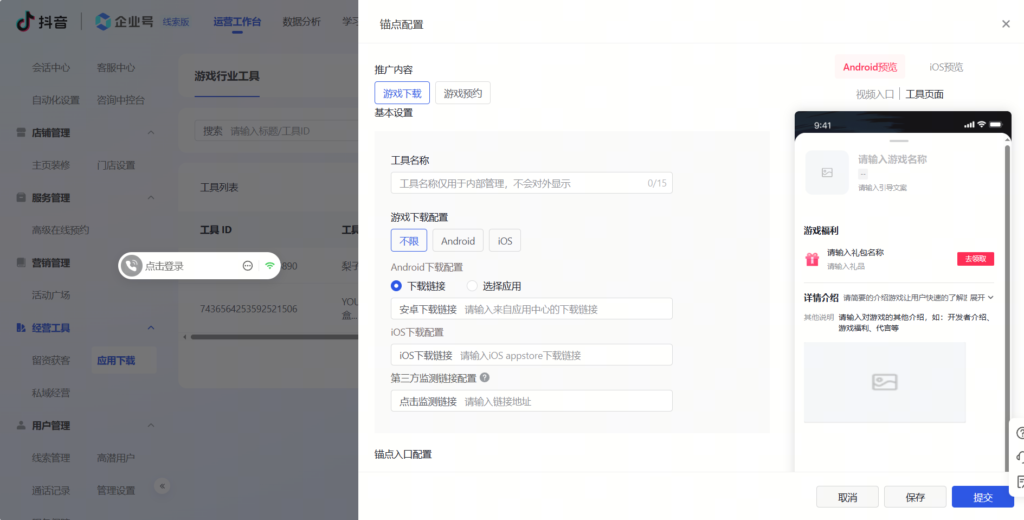1024x520 pixels.
Task: Click the gift box icon in preview
Action: (x=812, y=259)
